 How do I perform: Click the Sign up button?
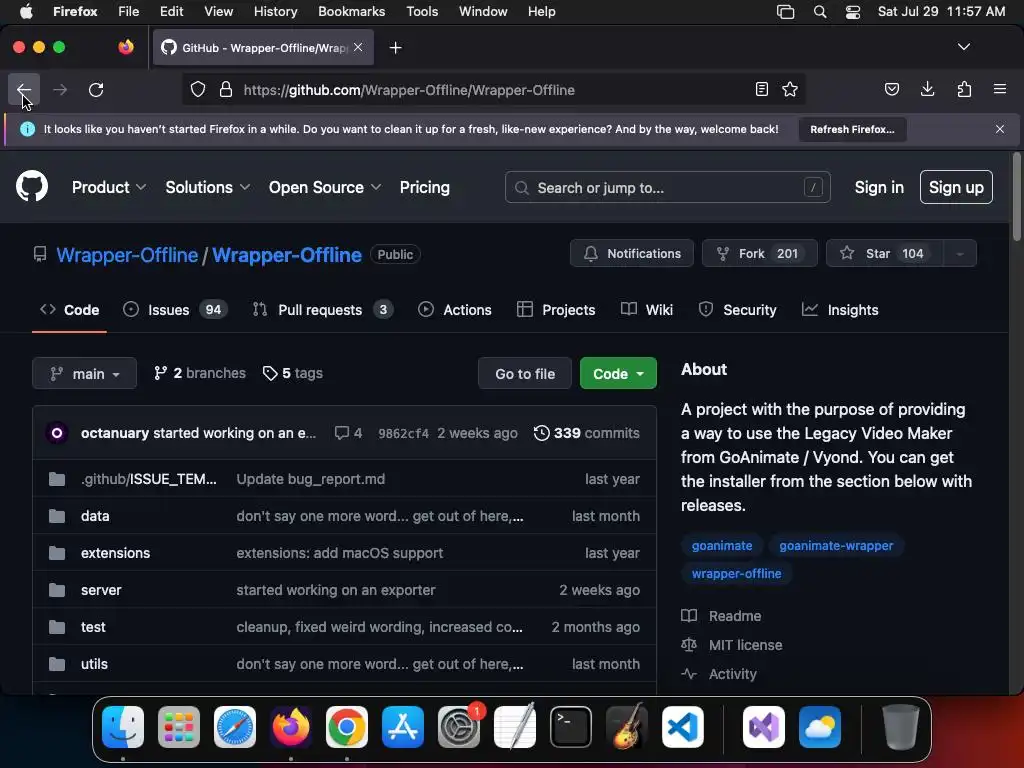[x=956, y=187]
